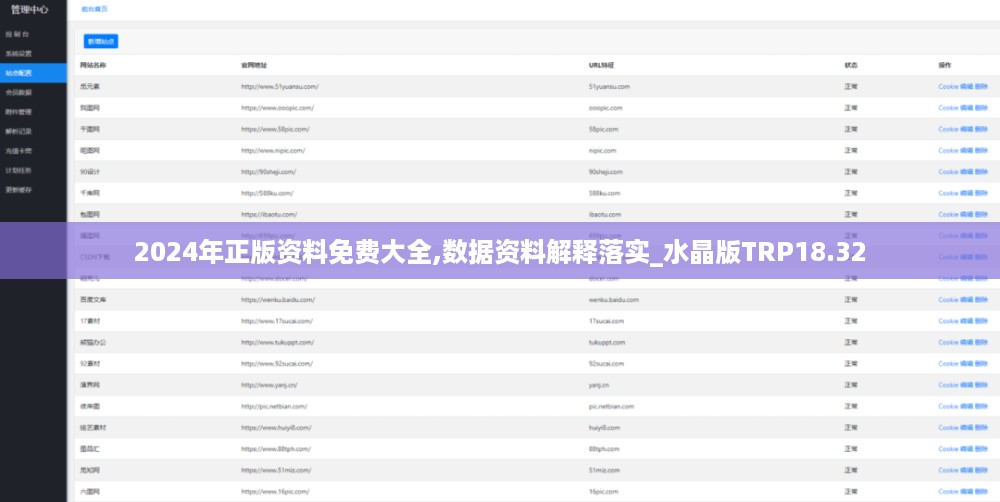Screen dimensions: 1000x502
Task: Click the 前台首页 breadcrumb link
Action: 94,8
